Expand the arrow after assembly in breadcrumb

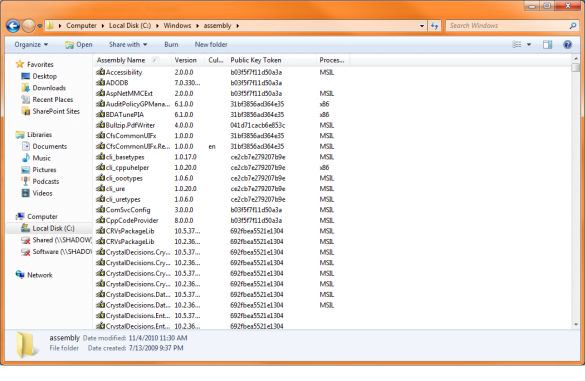(x=238, y=26)
